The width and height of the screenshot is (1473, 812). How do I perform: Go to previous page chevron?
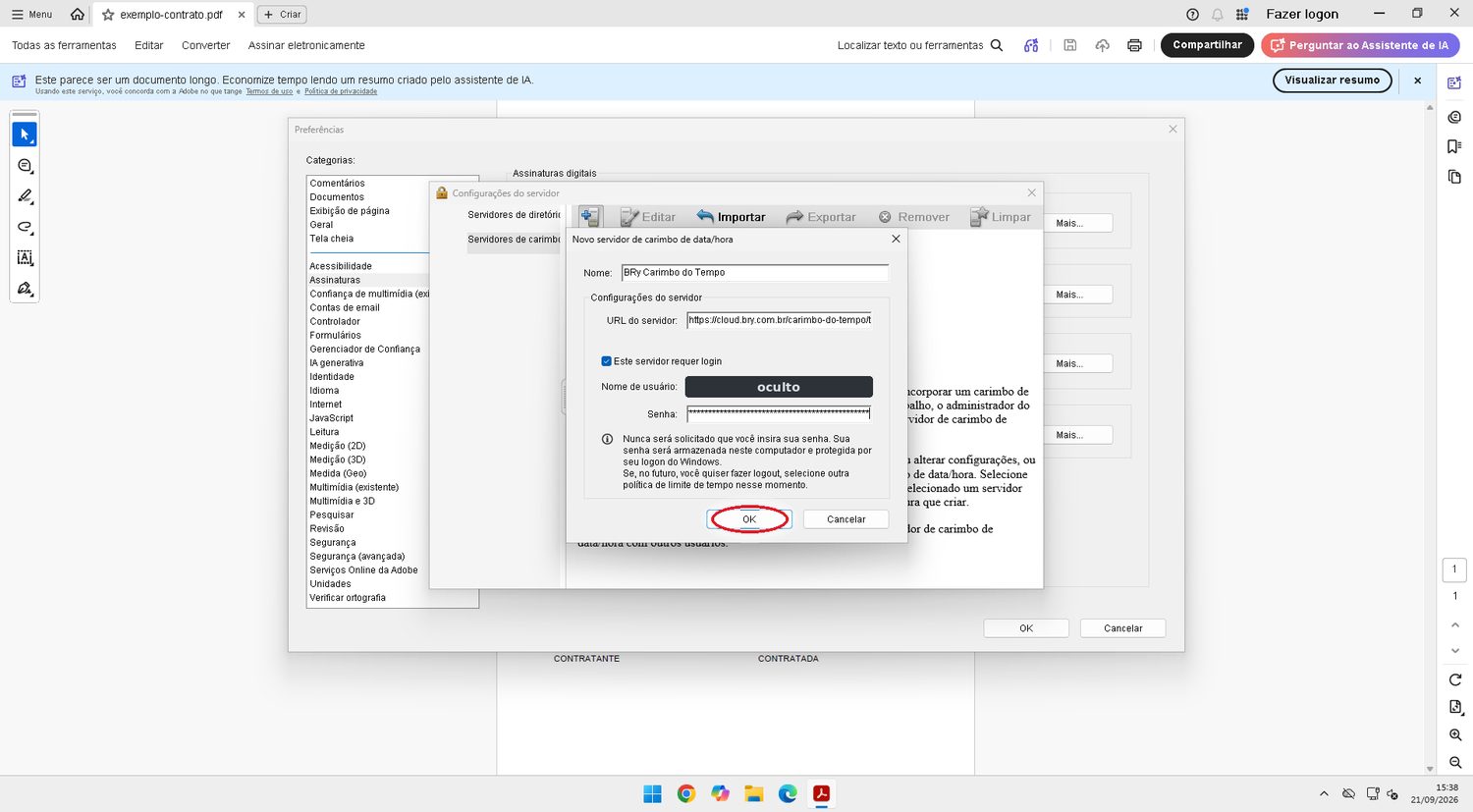coord(1455,624)
